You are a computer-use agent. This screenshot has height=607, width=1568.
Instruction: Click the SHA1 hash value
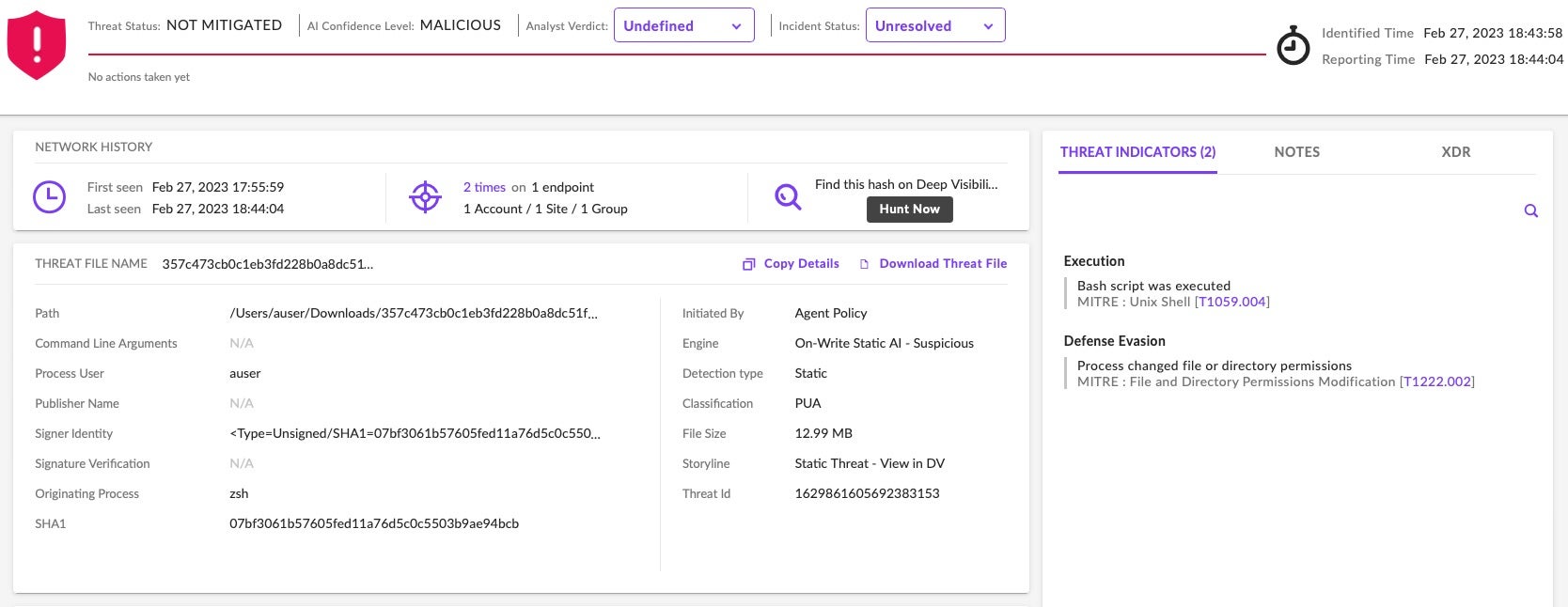tap(374, 523)
